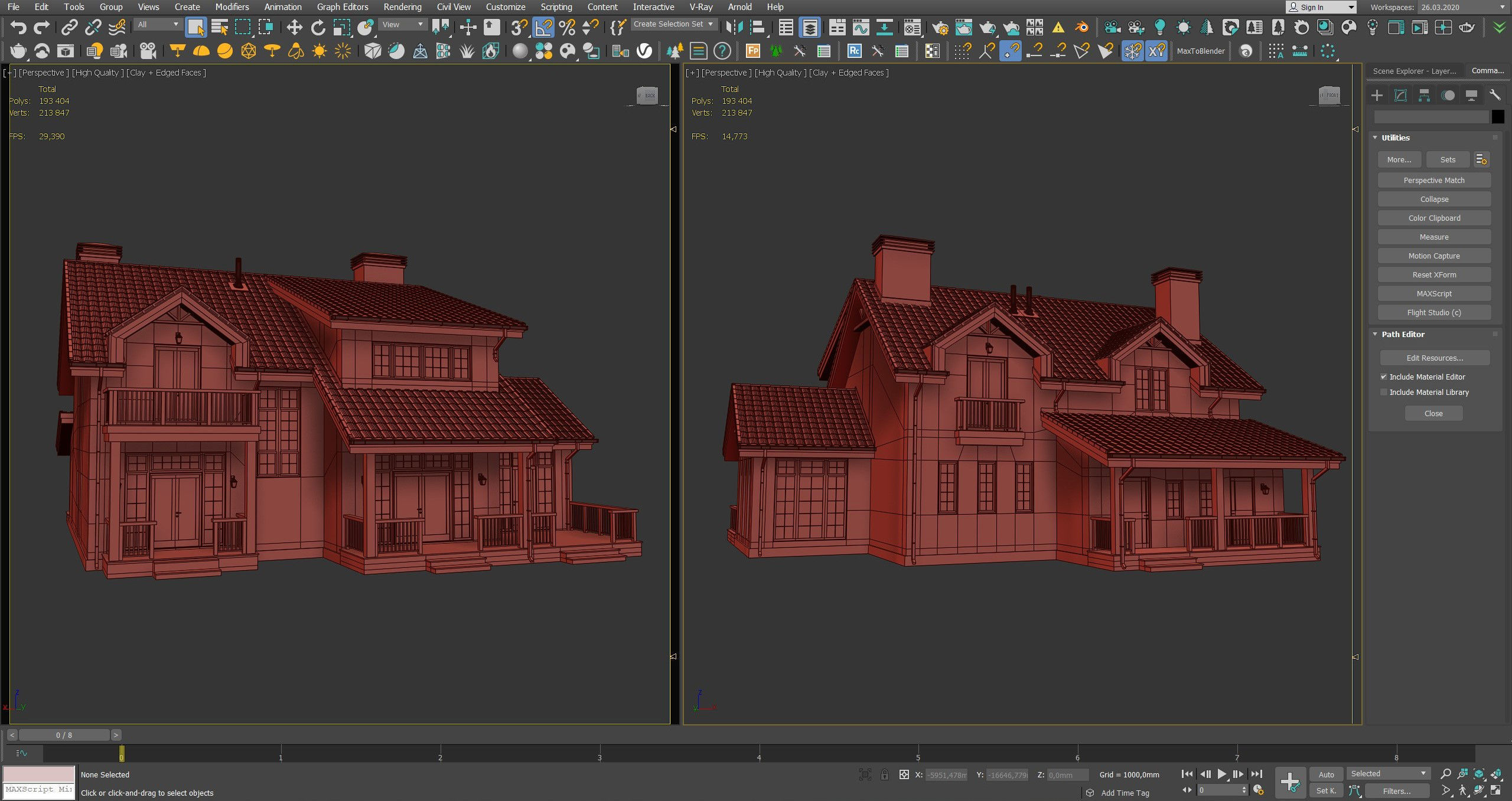Image resolution: width=1512 pixels, height=801 pixels.
Task: Open the View reference coordinate dropdown
Action: 403,25
